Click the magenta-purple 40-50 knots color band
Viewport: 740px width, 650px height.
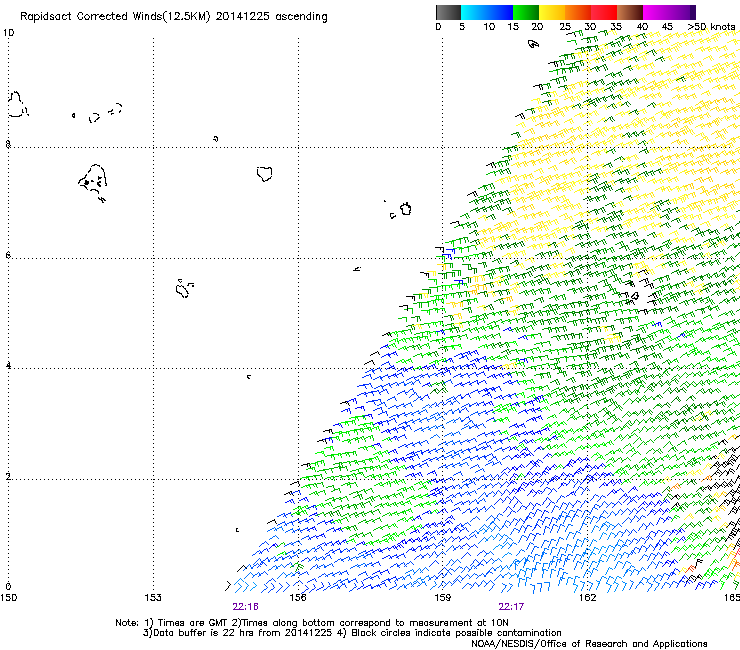click(x=669, y=12)
